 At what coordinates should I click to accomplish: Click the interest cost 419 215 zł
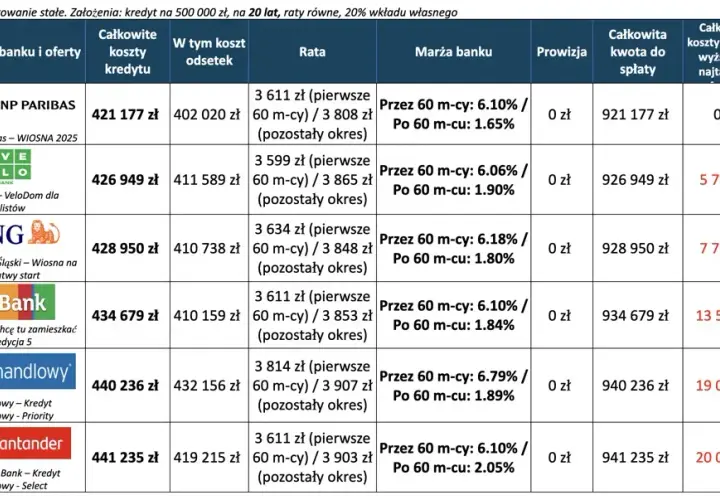(207, 457)
